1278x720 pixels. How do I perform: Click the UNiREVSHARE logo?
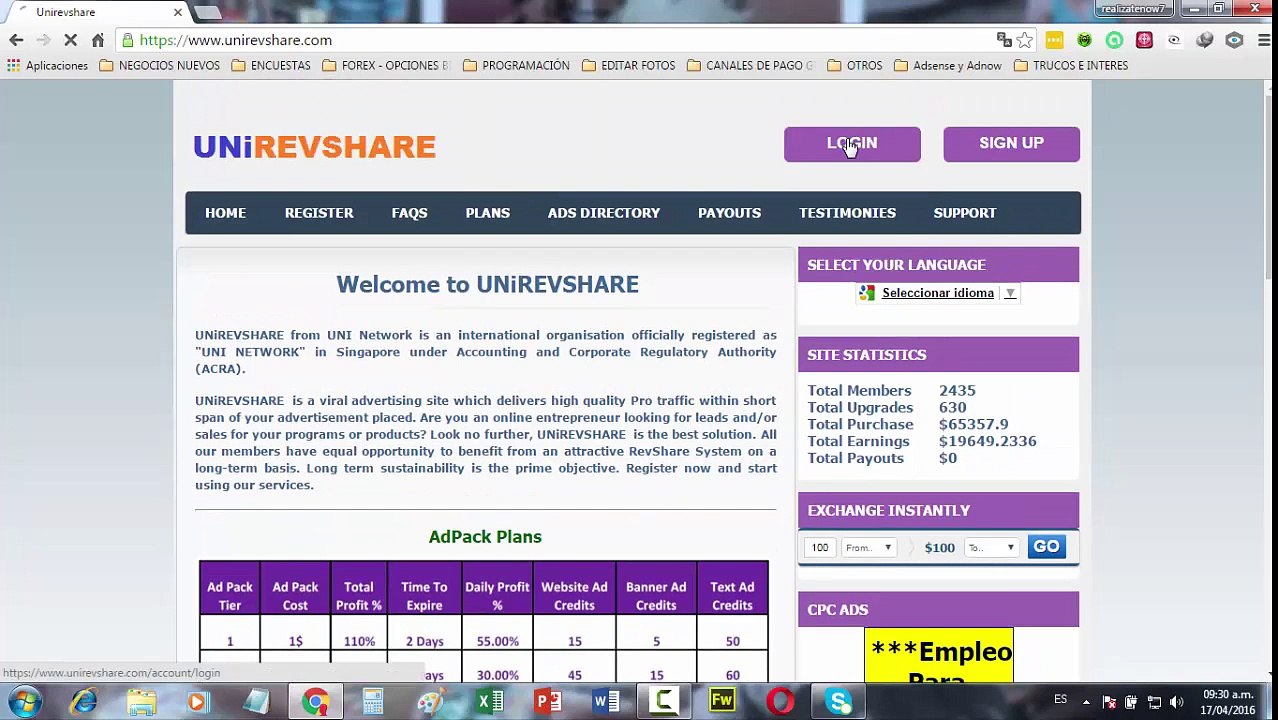[x=314, y=147]
